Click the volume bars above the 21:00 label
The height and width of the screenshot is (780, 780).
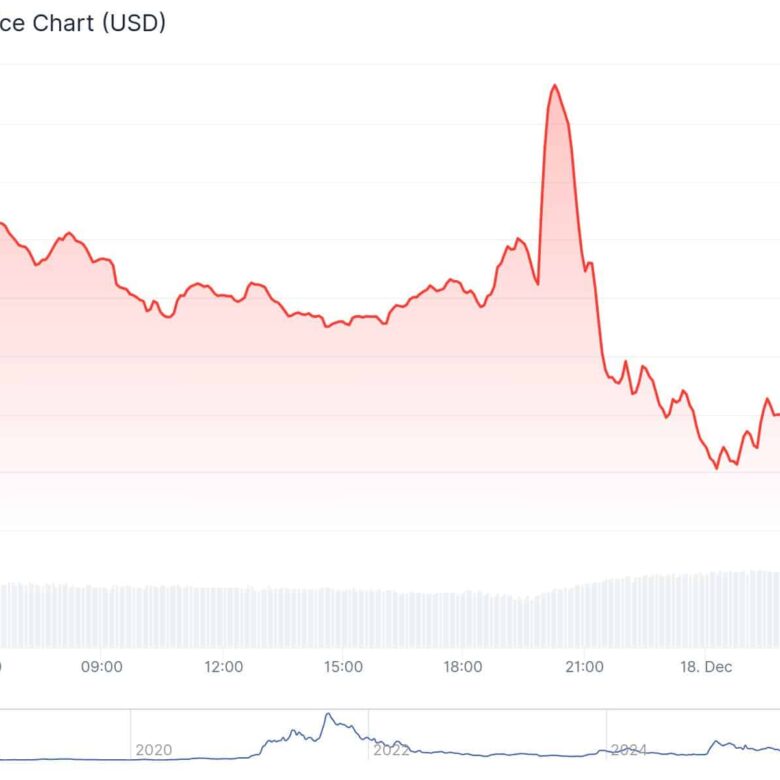[x=584, y=613]
